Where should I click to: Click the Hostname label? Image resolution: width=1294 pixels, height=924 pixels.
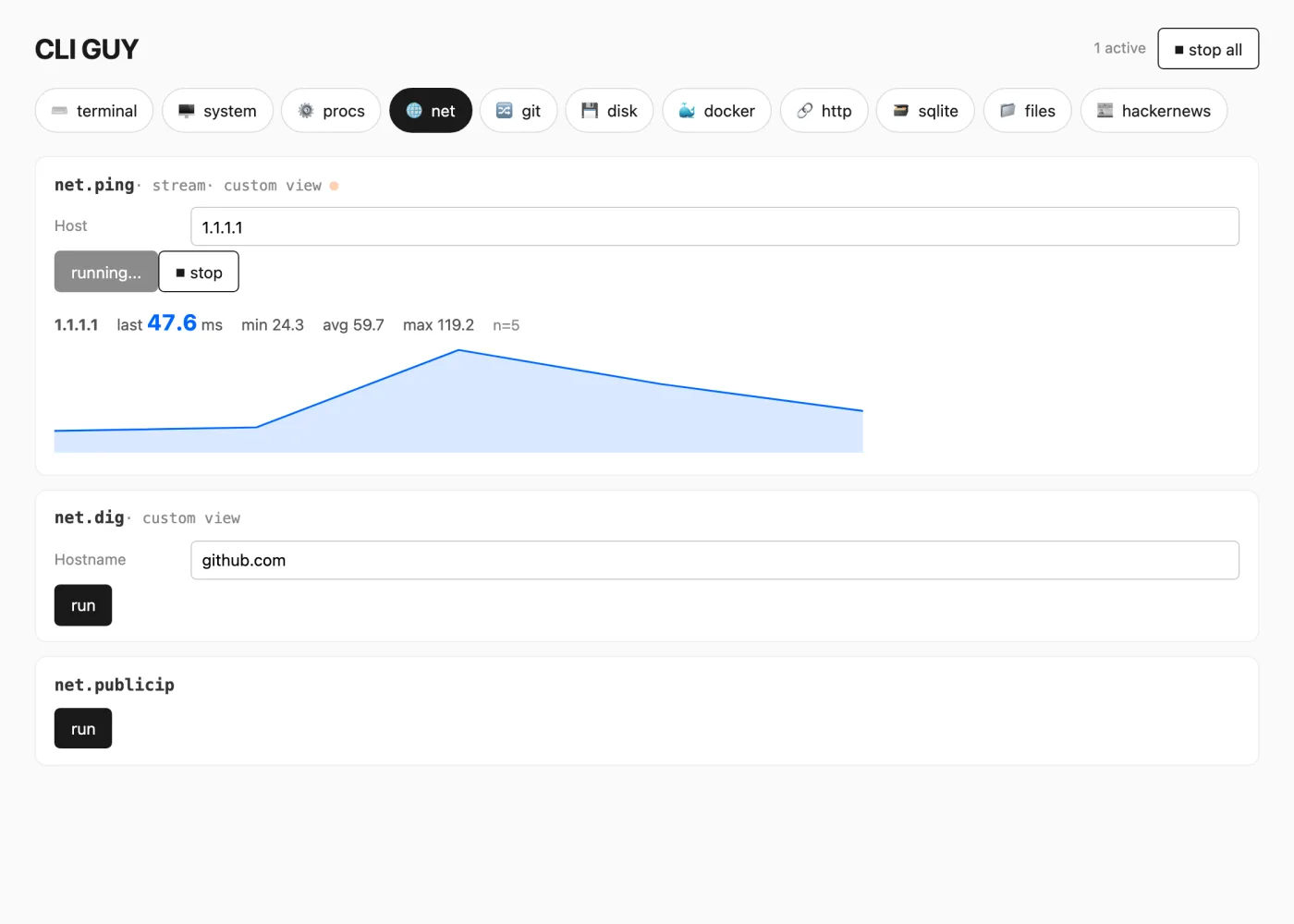(x=90, y=559)
